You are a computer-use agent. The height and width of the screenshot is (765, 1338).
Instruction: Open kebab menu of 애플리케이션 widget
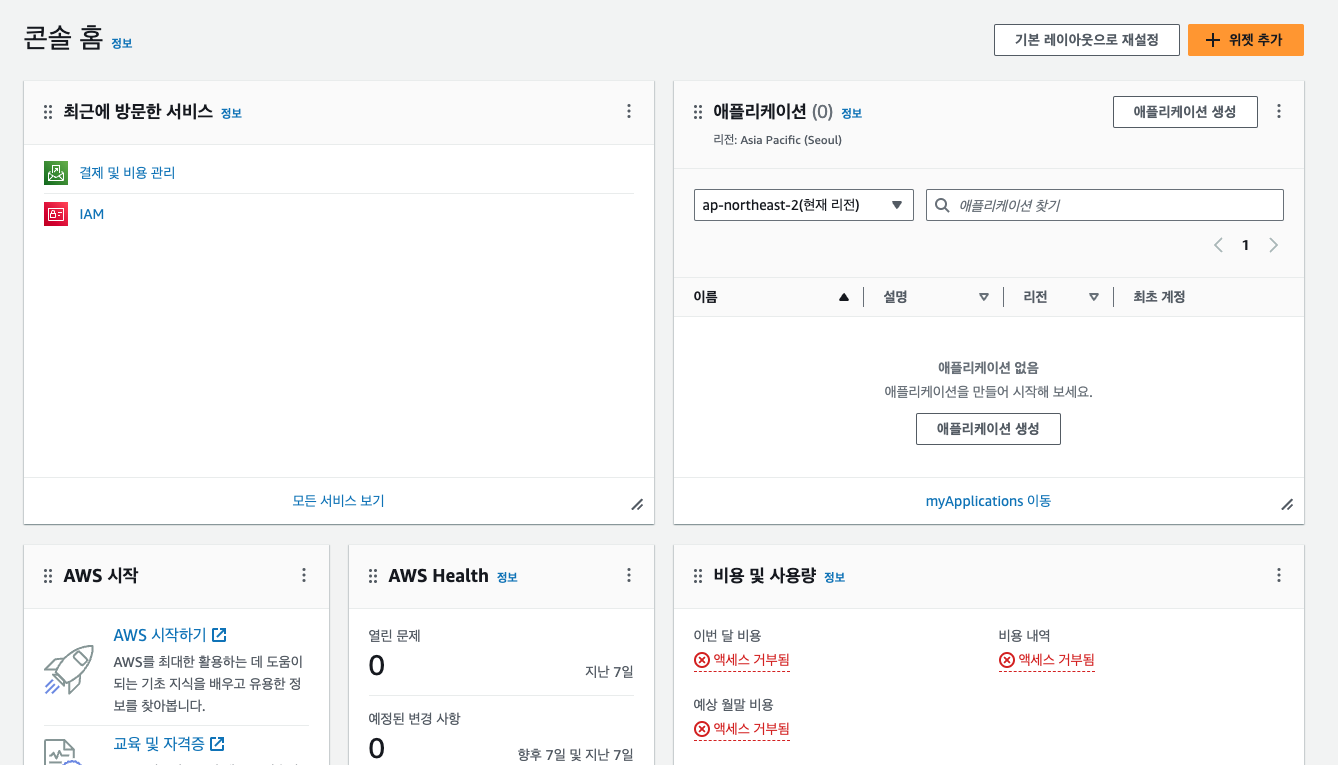click(x=1279, y=111)
